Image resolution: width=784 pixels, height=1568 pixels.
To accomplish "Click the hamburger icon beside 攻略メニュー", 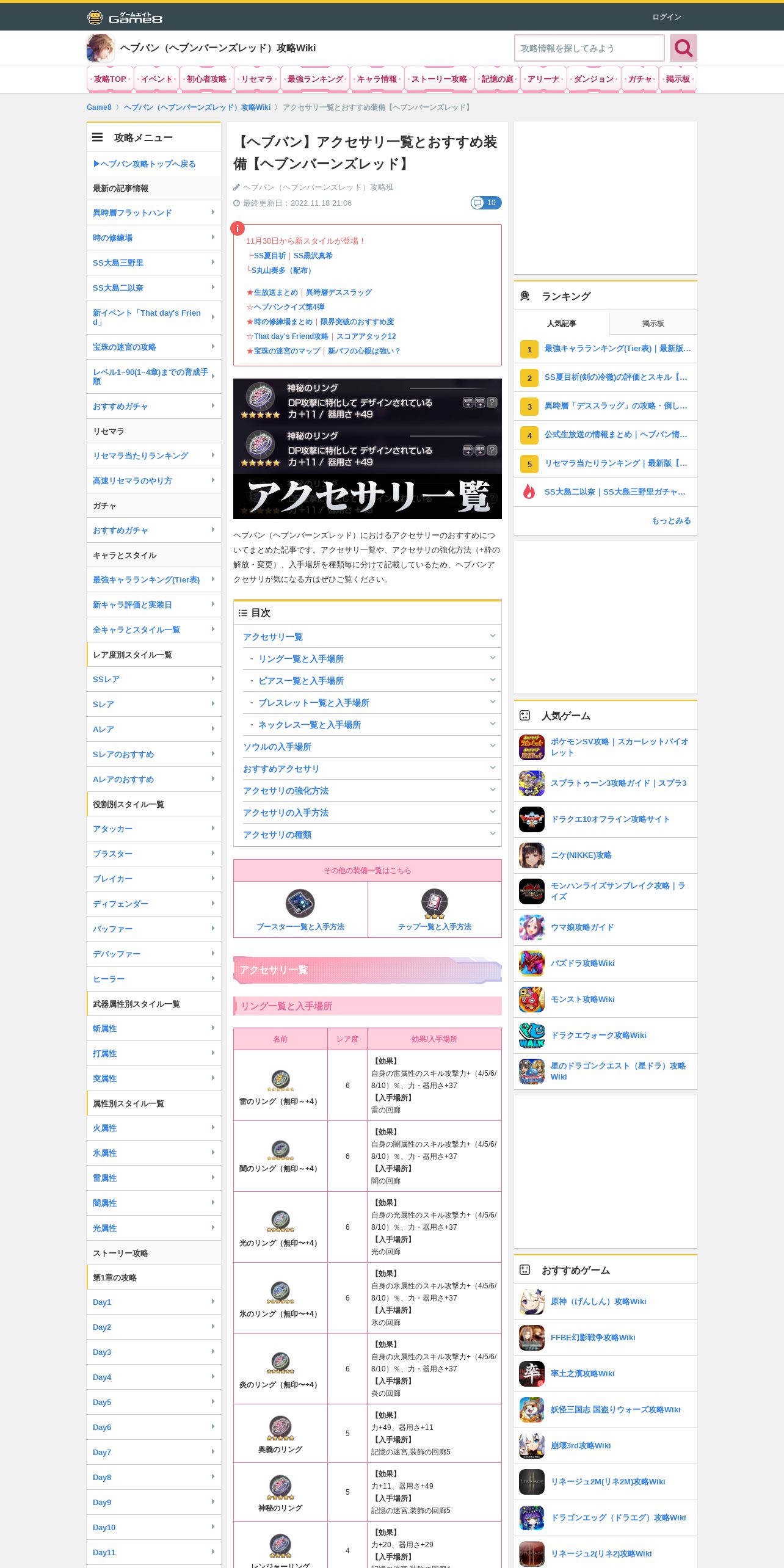I will click(97, 137).
